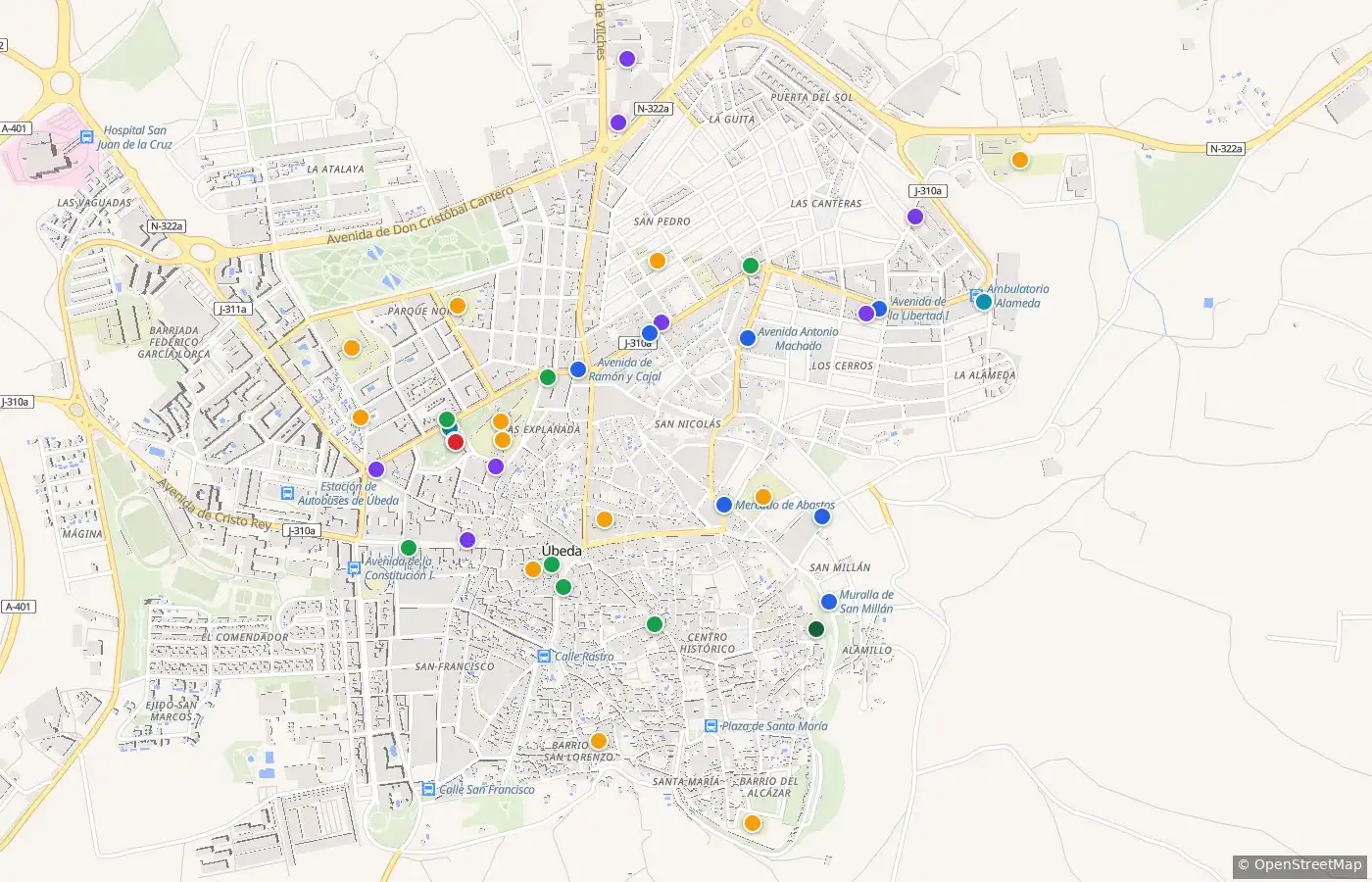
Task: Click the orange marker above Mercado de Abastos label
Action: coord(763,497)
